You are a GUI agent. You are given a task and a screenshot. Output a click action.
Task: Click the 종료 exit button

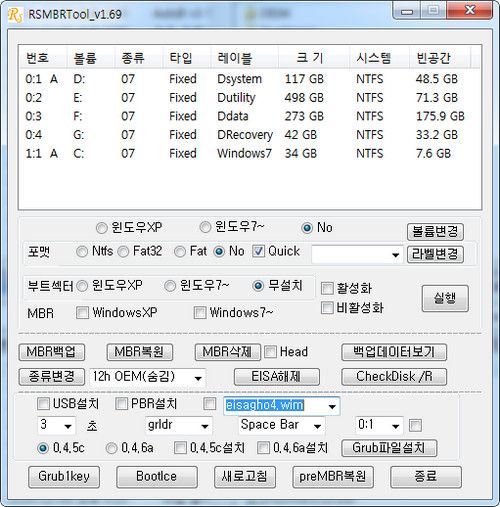[426, 477]
